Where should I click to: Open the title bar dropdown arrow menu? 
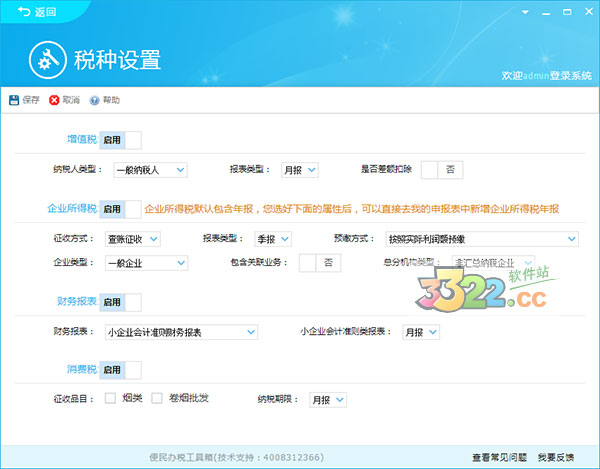point(525,12)
